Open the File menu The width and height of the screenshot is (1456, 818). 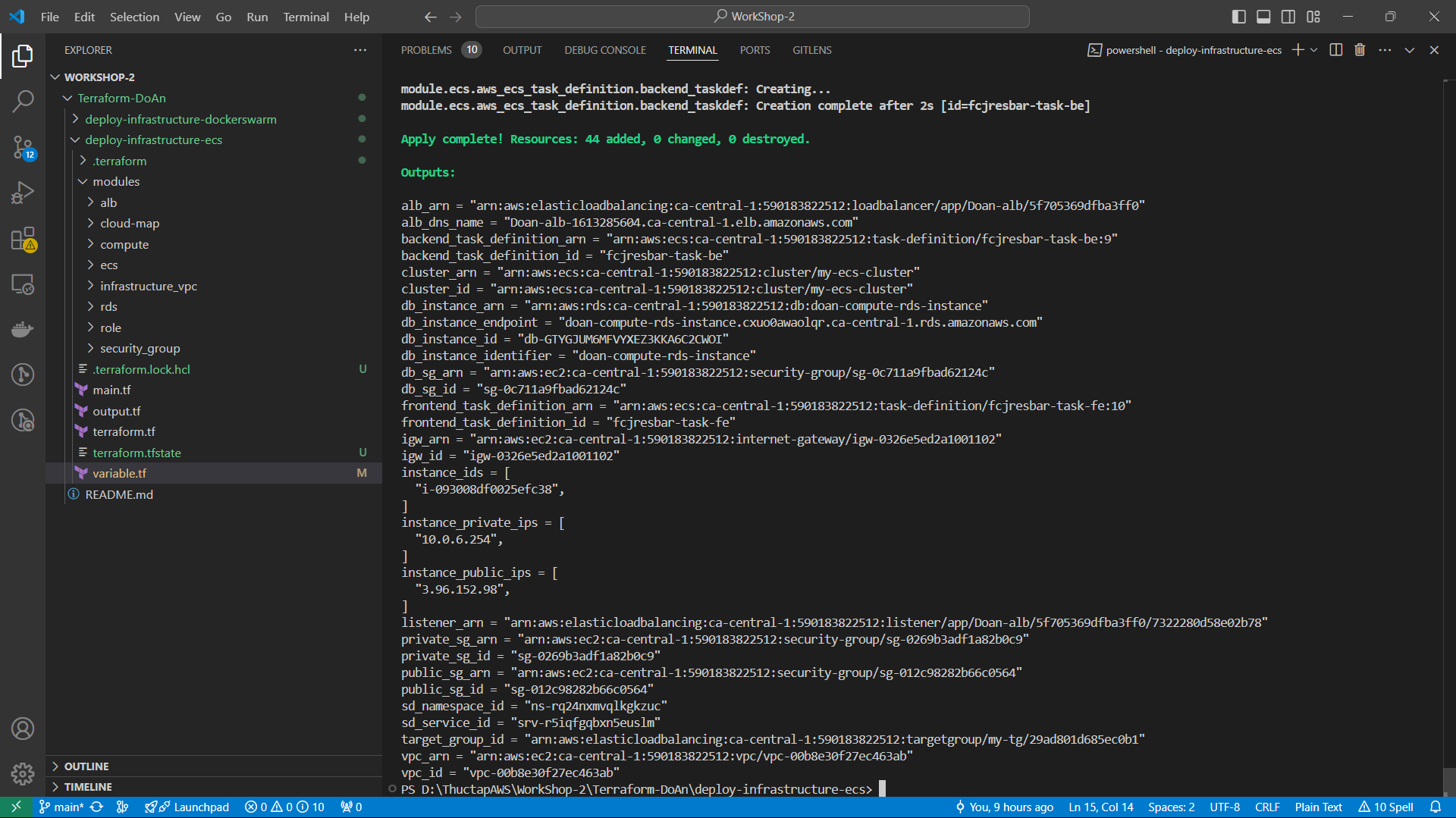(49, 17)
